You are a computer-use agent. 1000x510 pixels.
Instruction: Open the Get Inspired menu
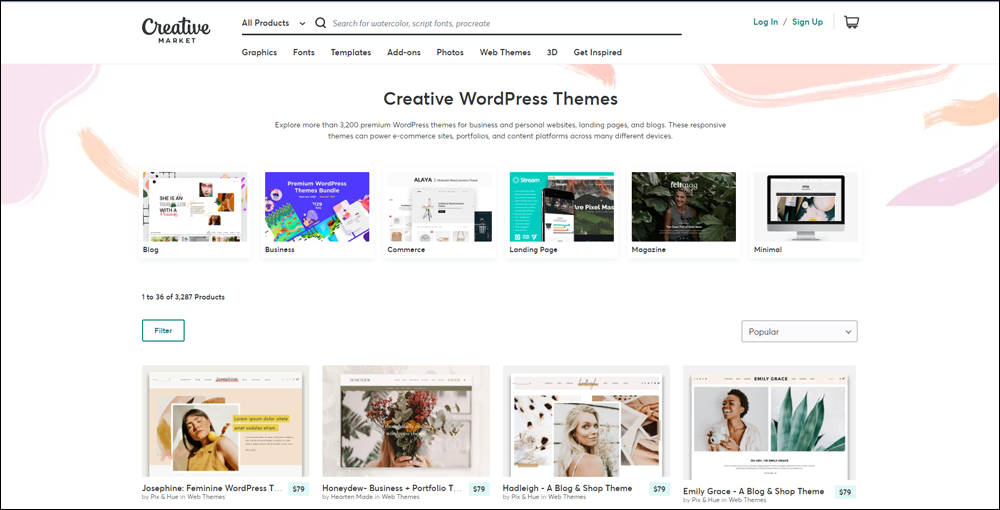598,52
